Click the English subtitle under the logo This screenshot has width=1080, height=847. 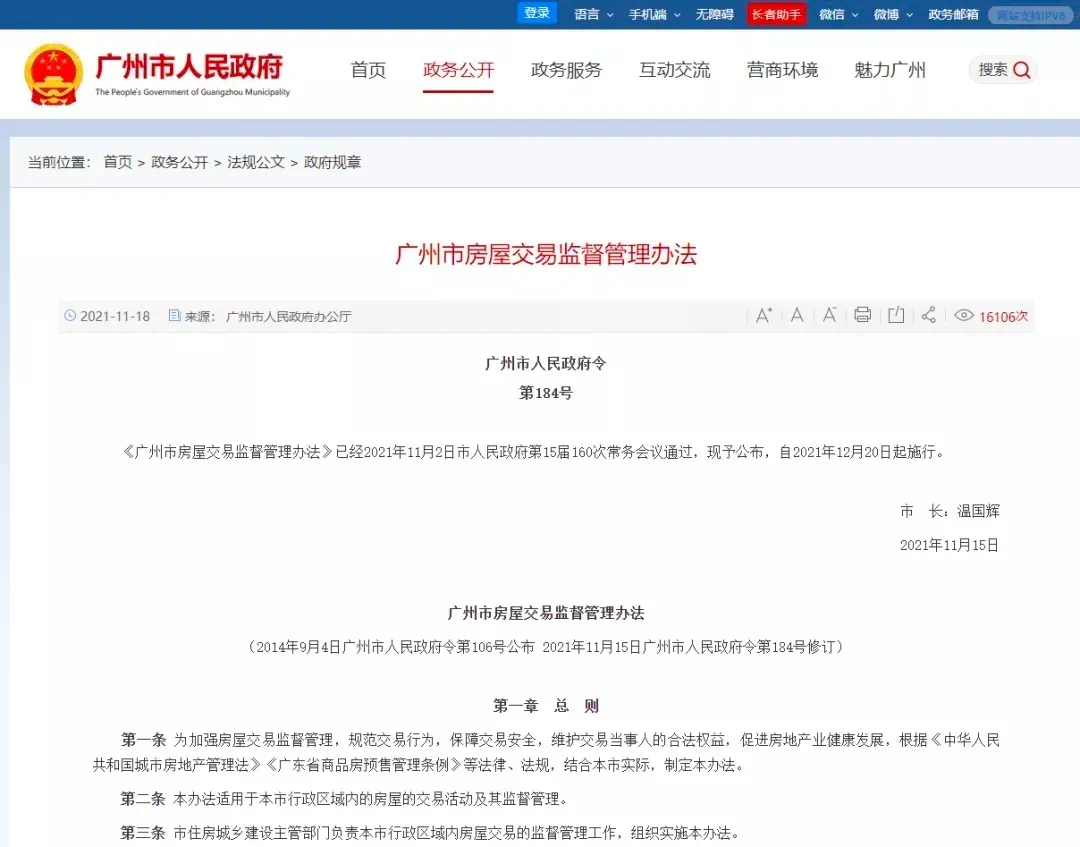(x=192, y=92)
